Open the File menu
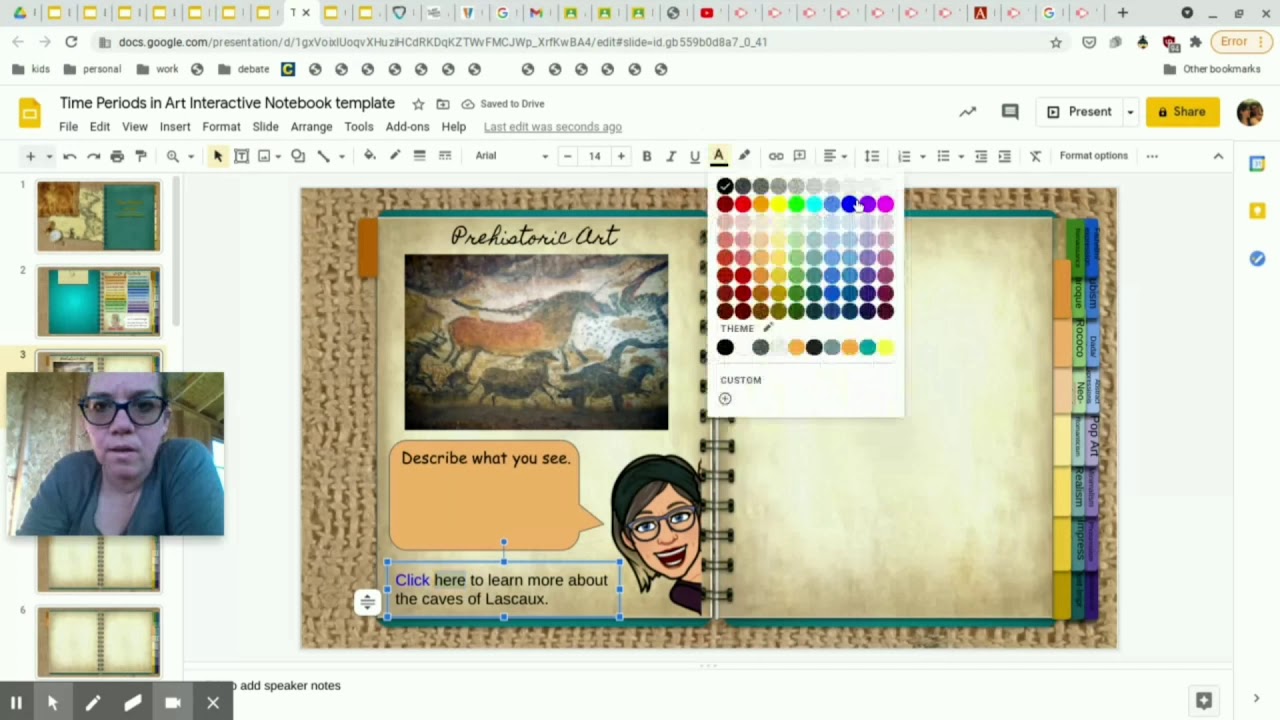 (x=68, y=127)
